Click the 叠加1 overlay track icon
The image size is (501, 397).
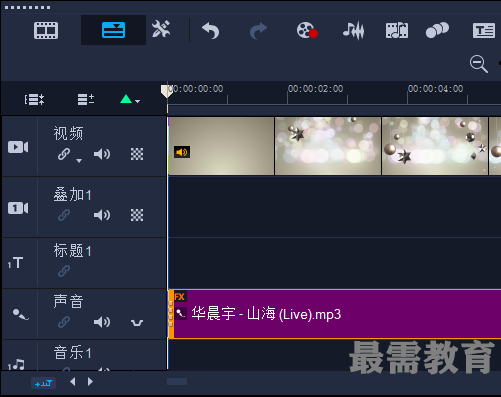tap(18, 208)
